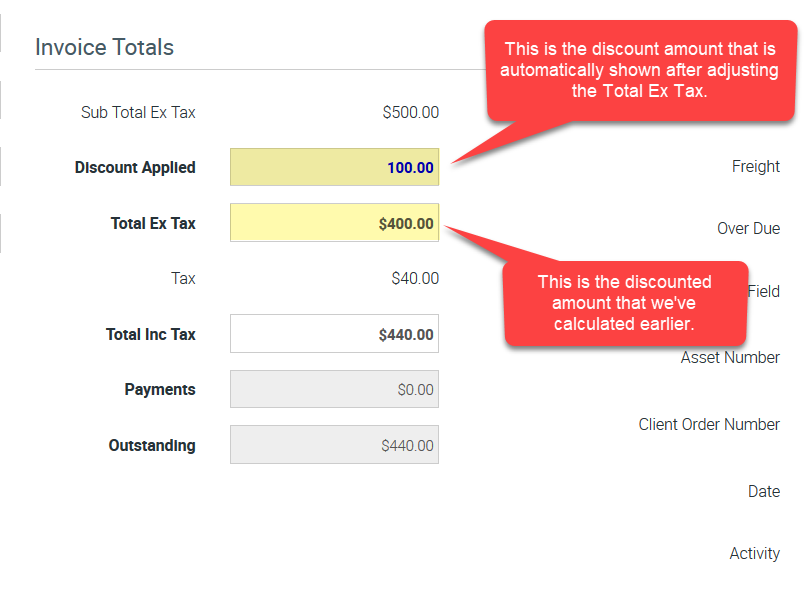
Task: Click the red callout about discounted amount
Action: [625, 303]
